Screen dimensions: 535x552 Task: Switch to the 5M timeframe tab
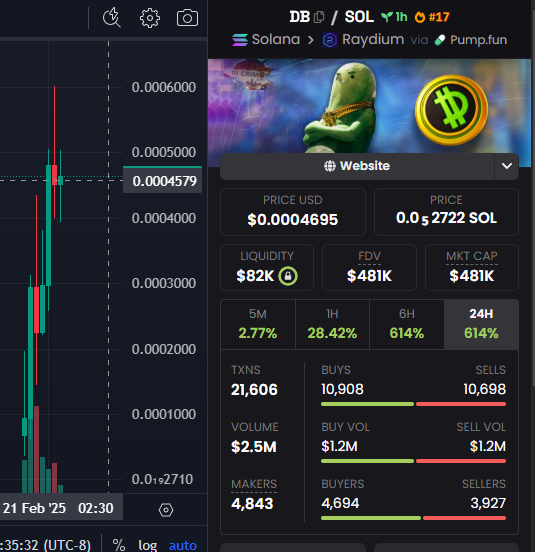tap(258, 325)
